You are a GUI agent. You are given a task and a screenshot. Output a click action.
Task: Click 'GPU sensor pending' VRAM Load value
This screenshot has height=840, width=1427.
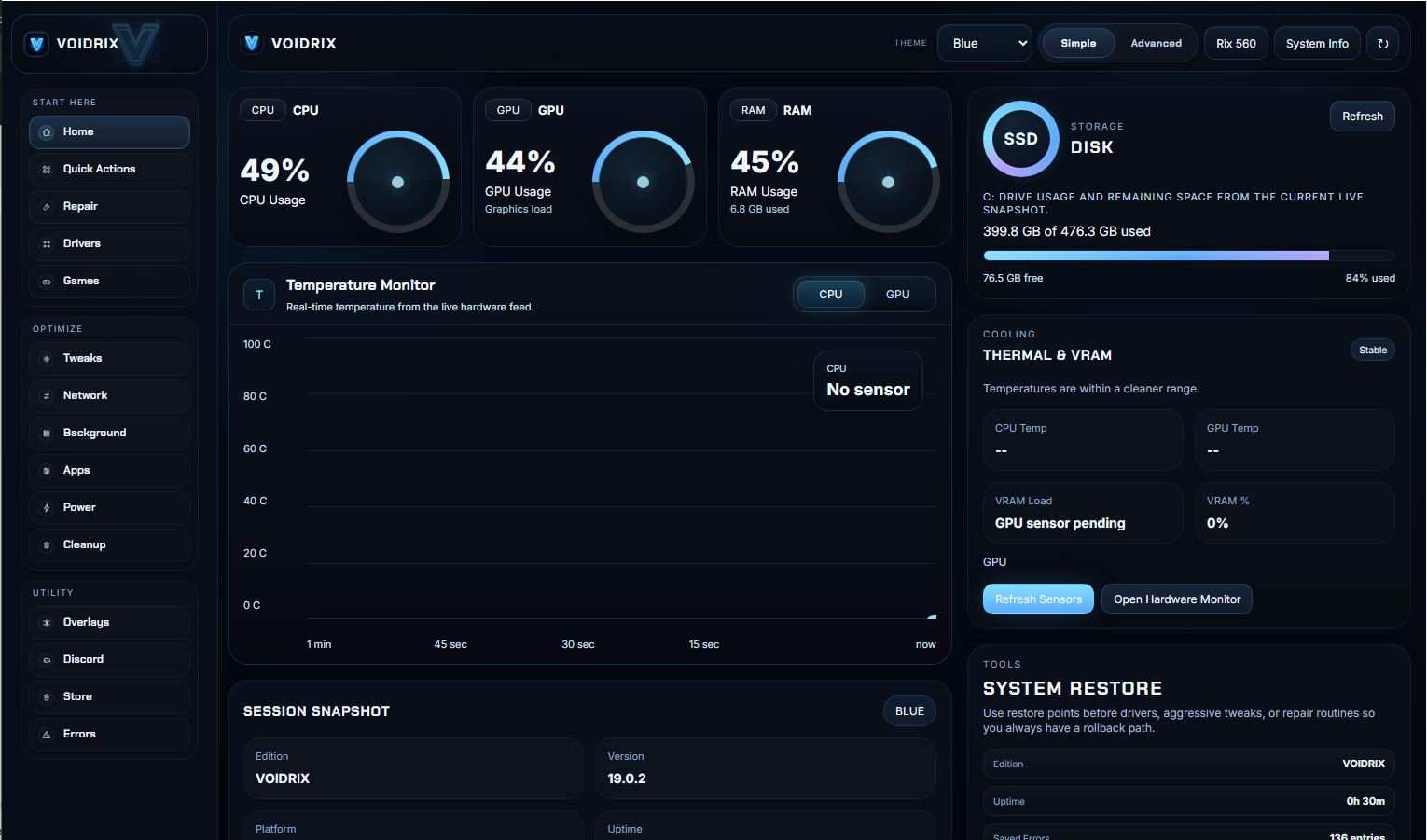click(1060, 524)
